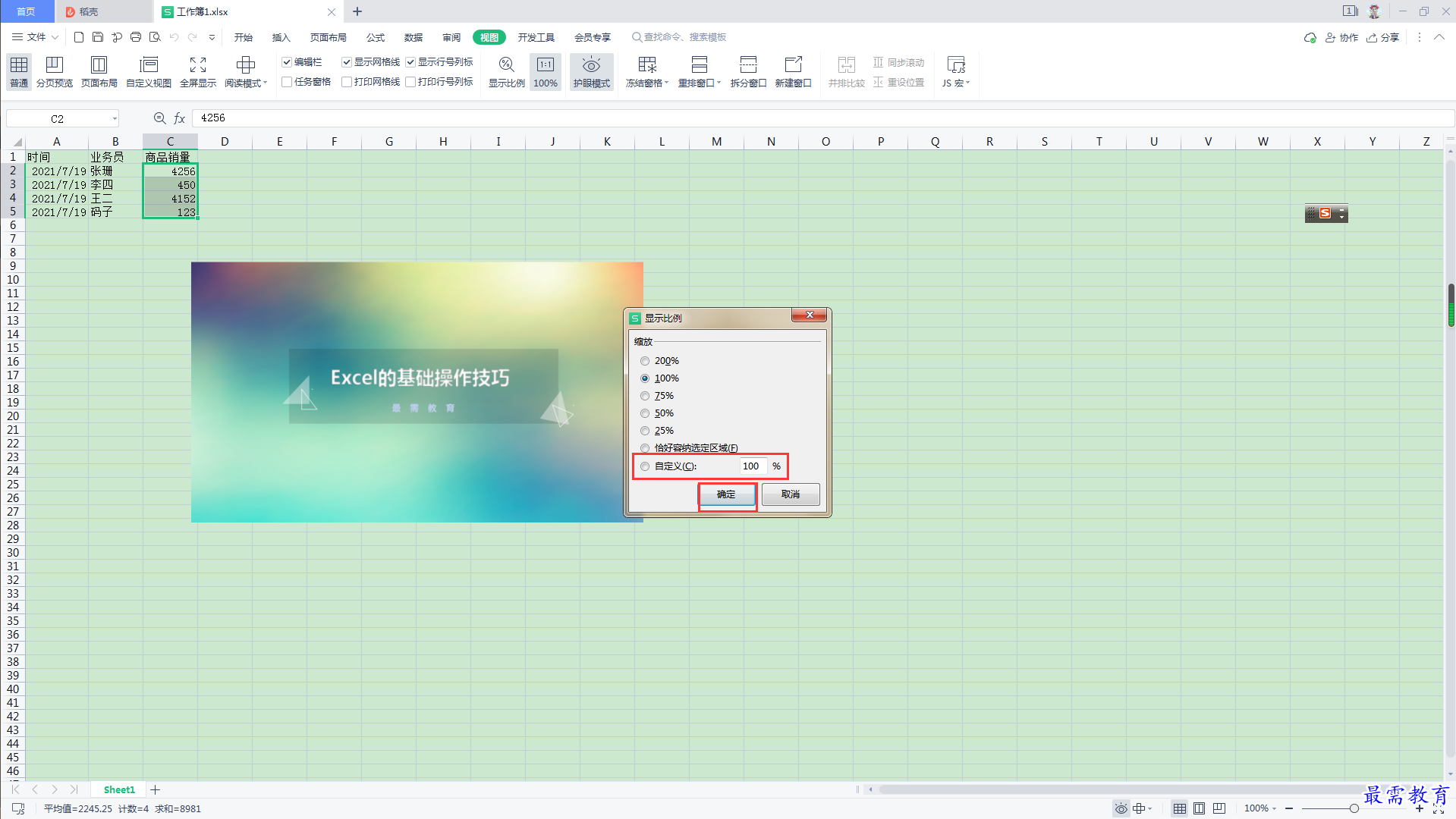Click the fx insert function icon
Screen dimensions: 1456x819
click(x=180, y=118)
